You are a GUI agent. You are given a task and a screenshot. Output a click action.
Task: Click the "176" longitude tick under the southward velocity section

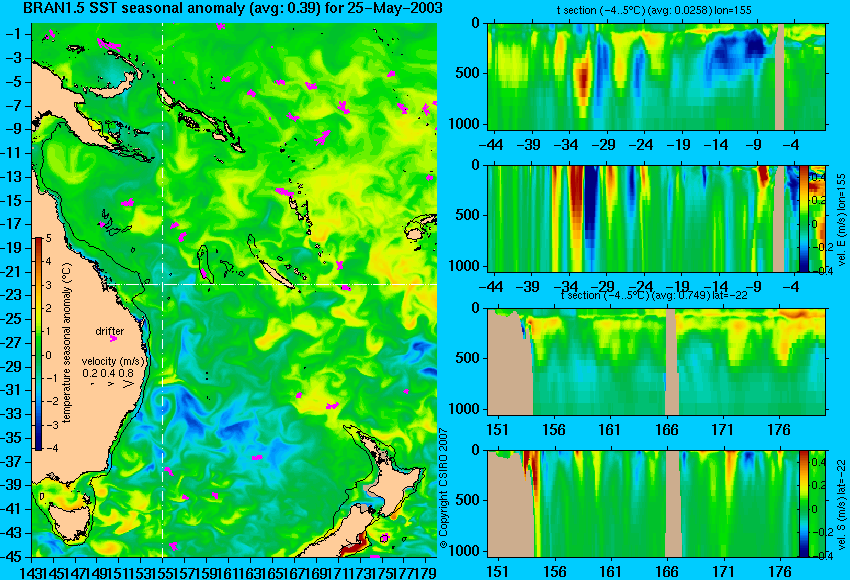coord(780,571)
